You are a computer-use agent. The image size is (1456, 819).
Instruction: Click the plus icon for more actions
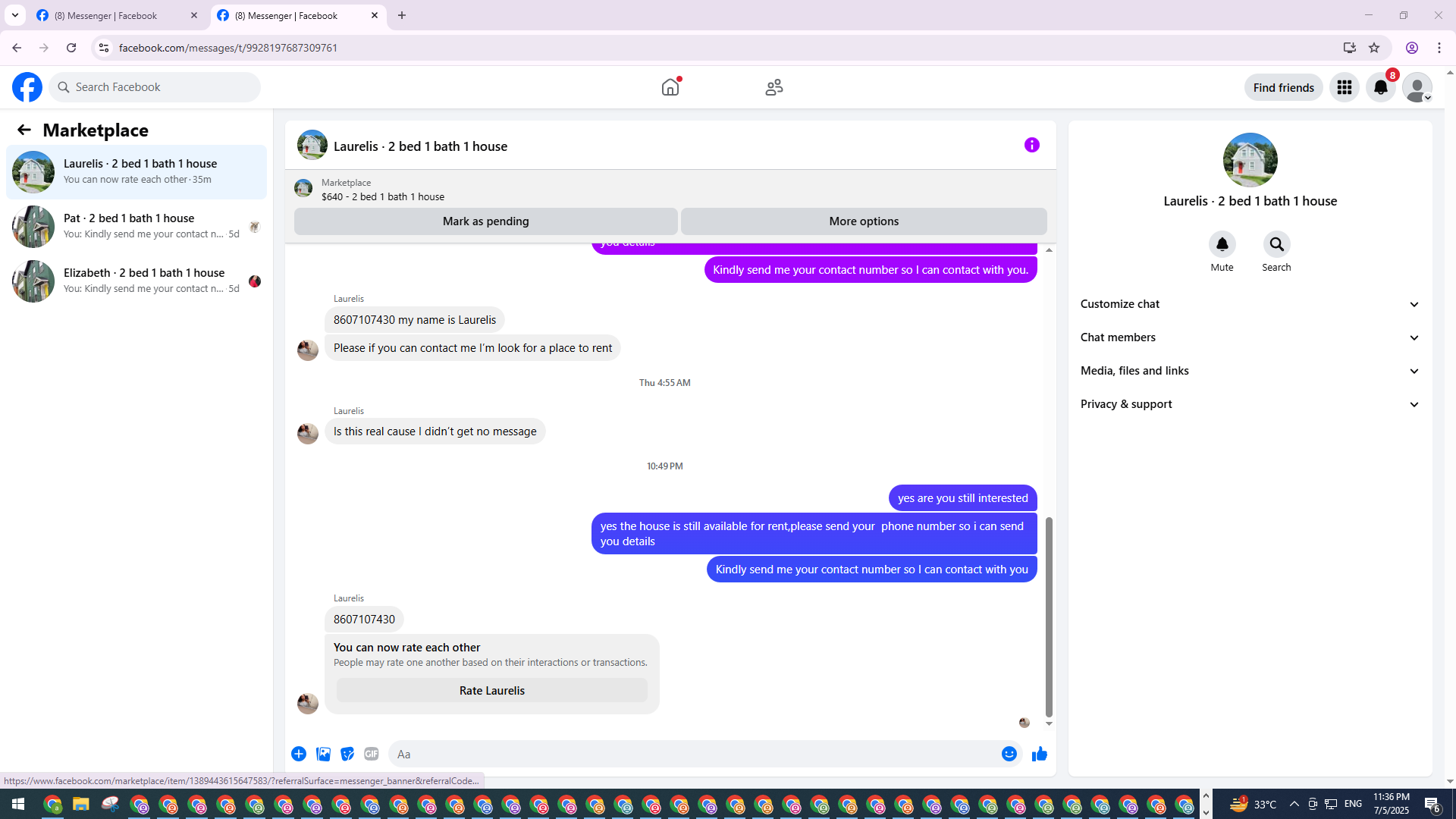[299, 754]
